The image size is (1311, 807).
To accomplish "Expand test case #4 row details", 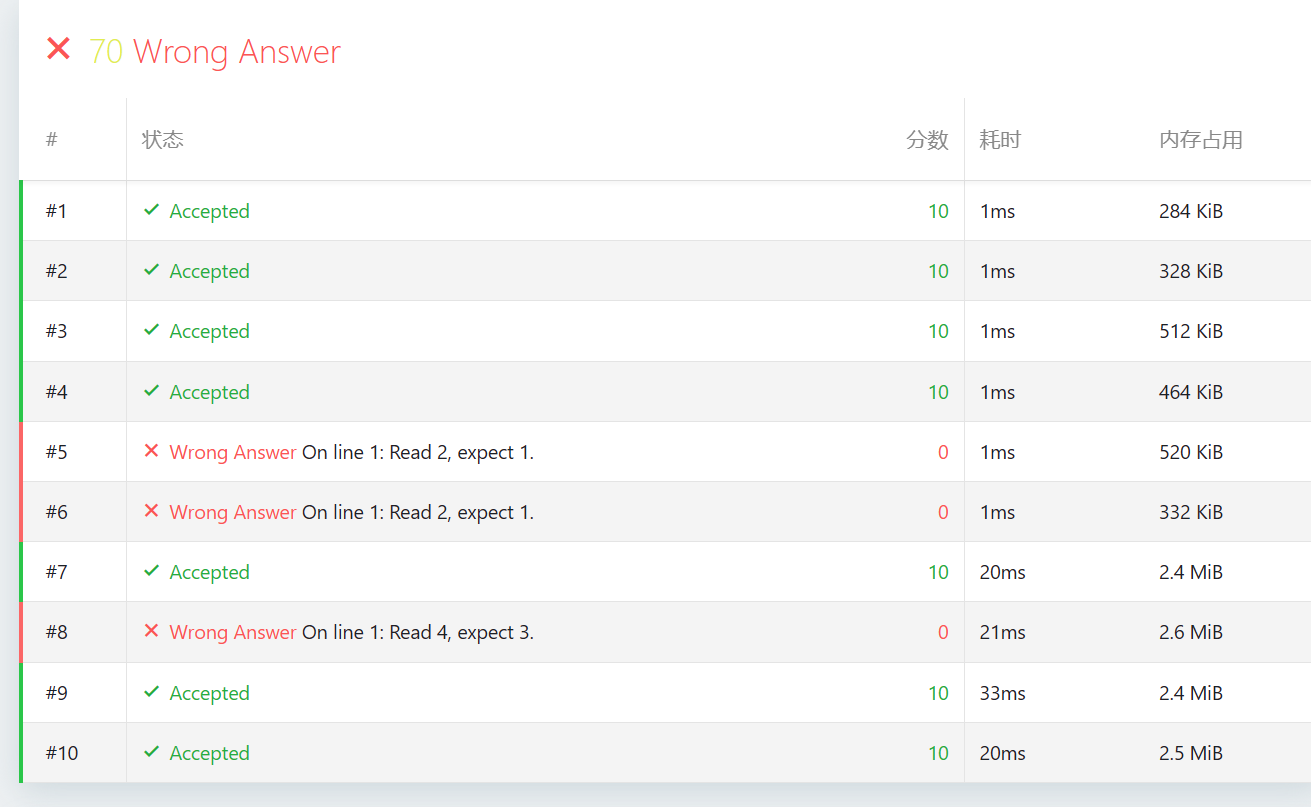I will [57, 392].
